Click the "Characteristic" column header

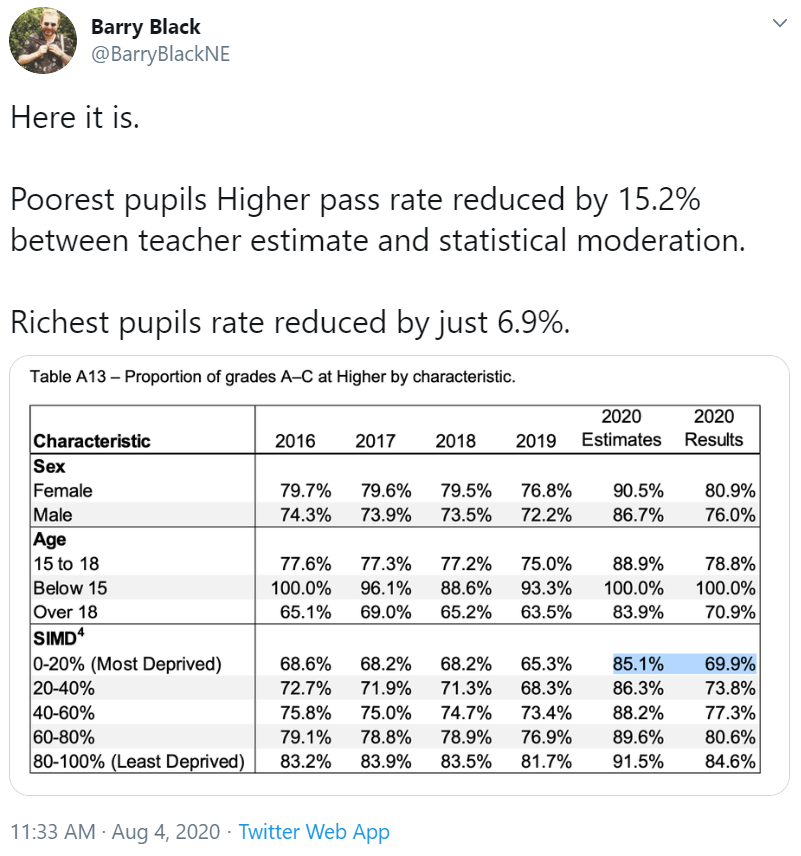click(x=92, y=441)
